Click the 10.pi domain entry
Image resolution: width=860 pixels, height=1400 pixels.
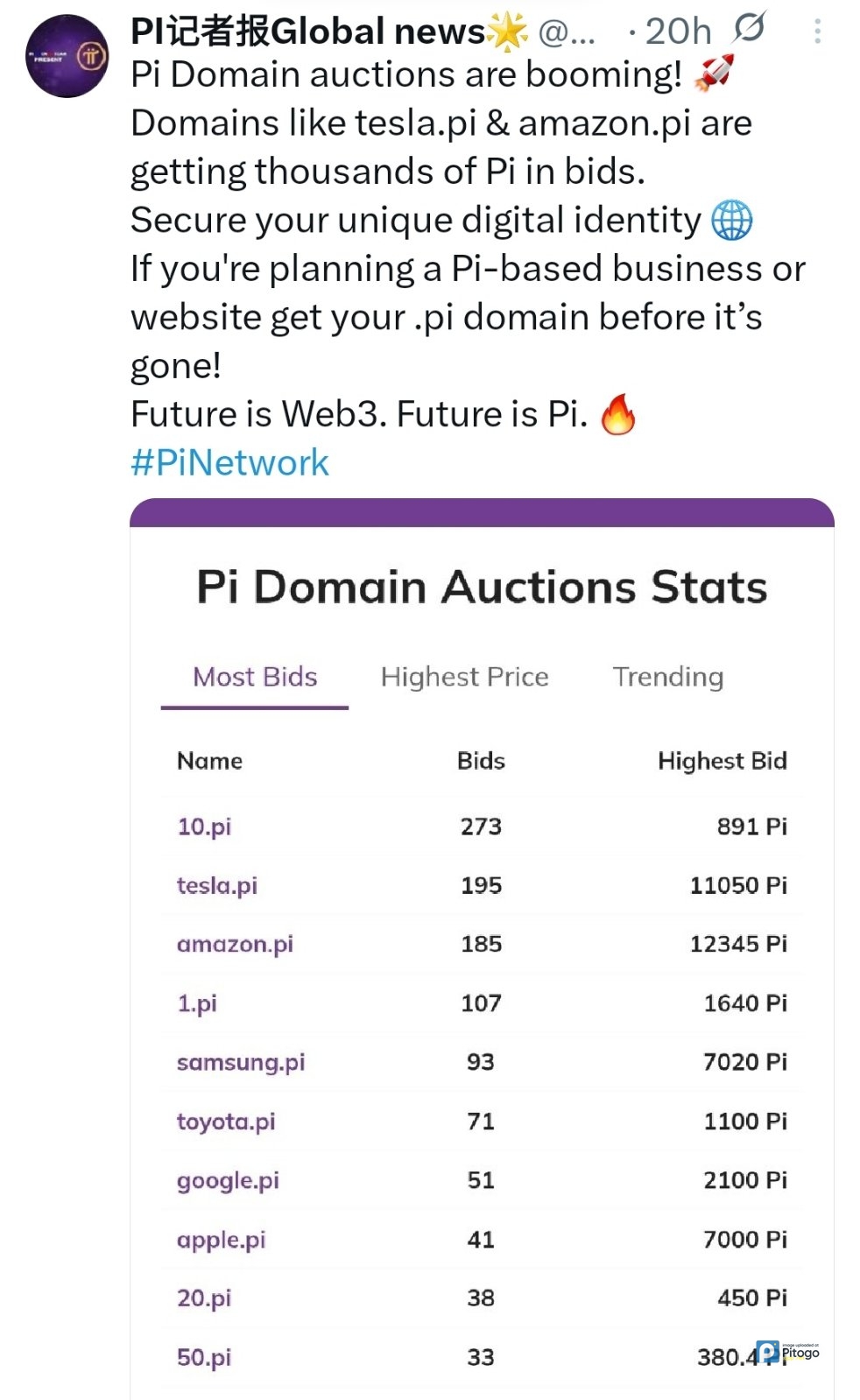[204, 827]
